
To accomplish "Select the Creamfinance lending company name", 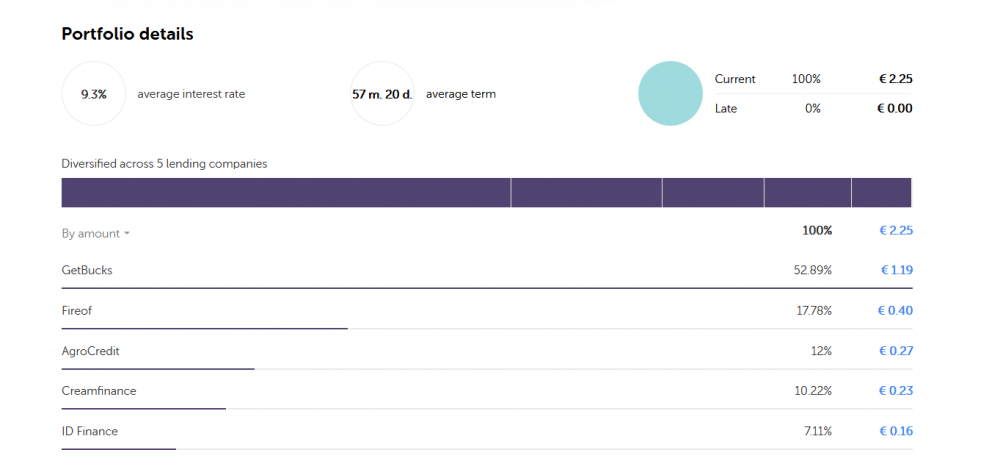I will pyautogui.click(x=99, y=391).
